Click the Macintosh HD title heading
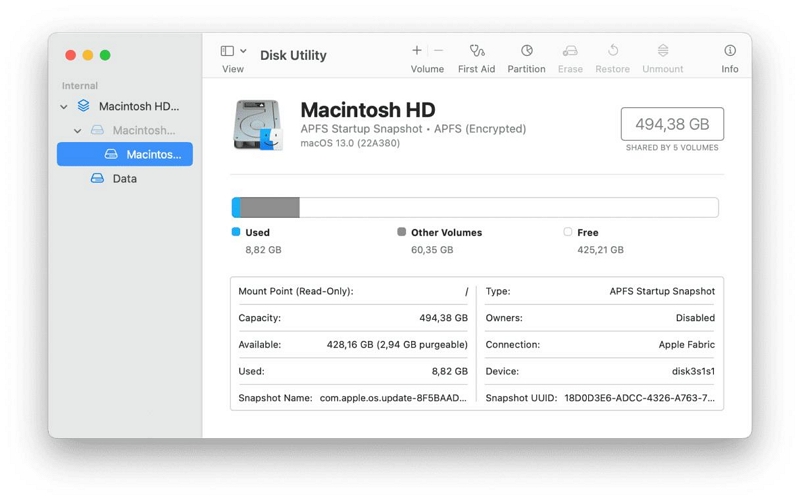 click(x=368, y=110)
